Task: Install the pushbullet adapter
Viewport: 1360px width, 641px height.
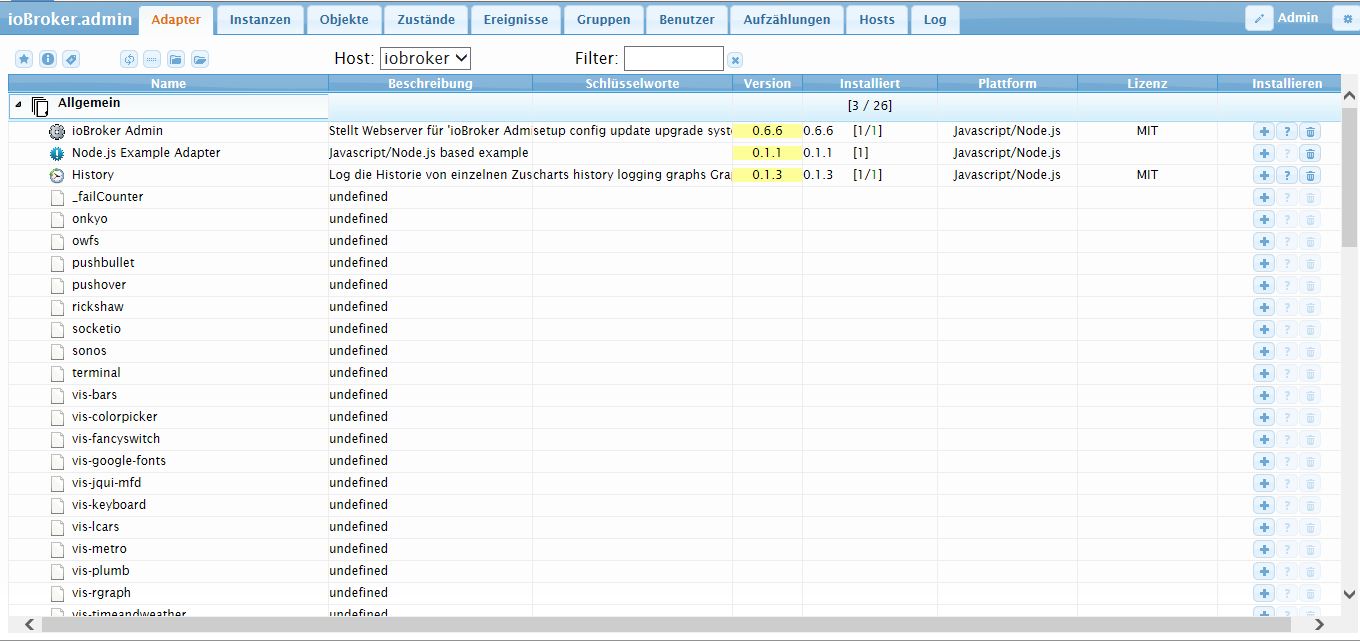Action: click(1264, 263)
